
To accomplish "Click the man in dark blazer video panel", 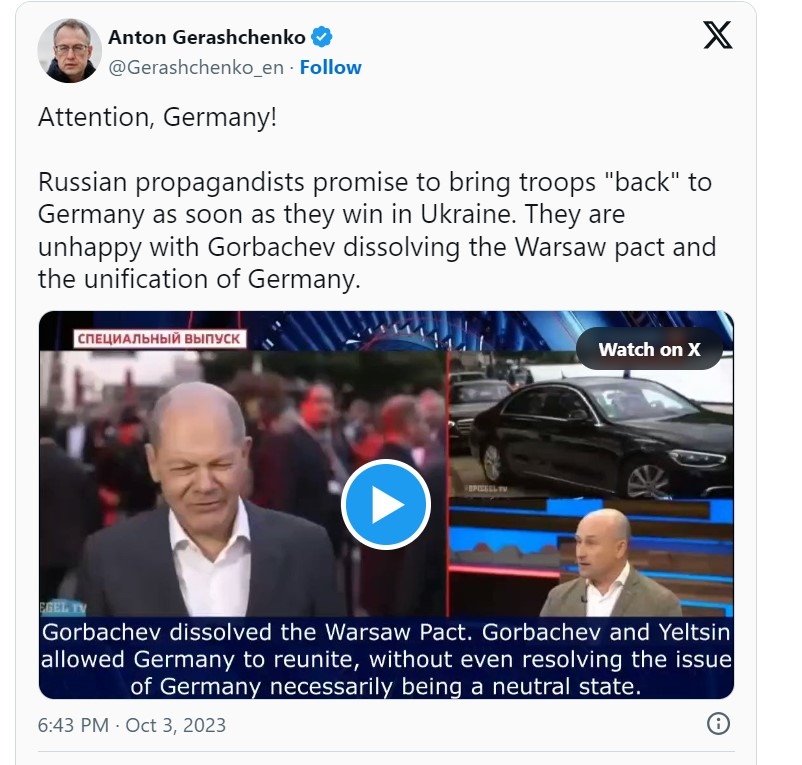I will pyautogui.click(x=243, y=483).
